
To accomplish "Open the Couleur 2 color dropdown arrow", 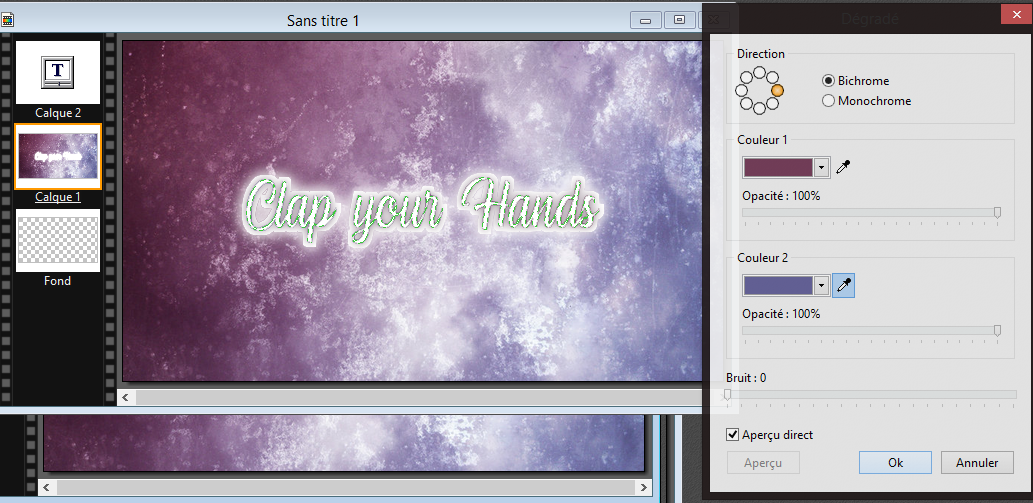I will (x=821, y=286).
